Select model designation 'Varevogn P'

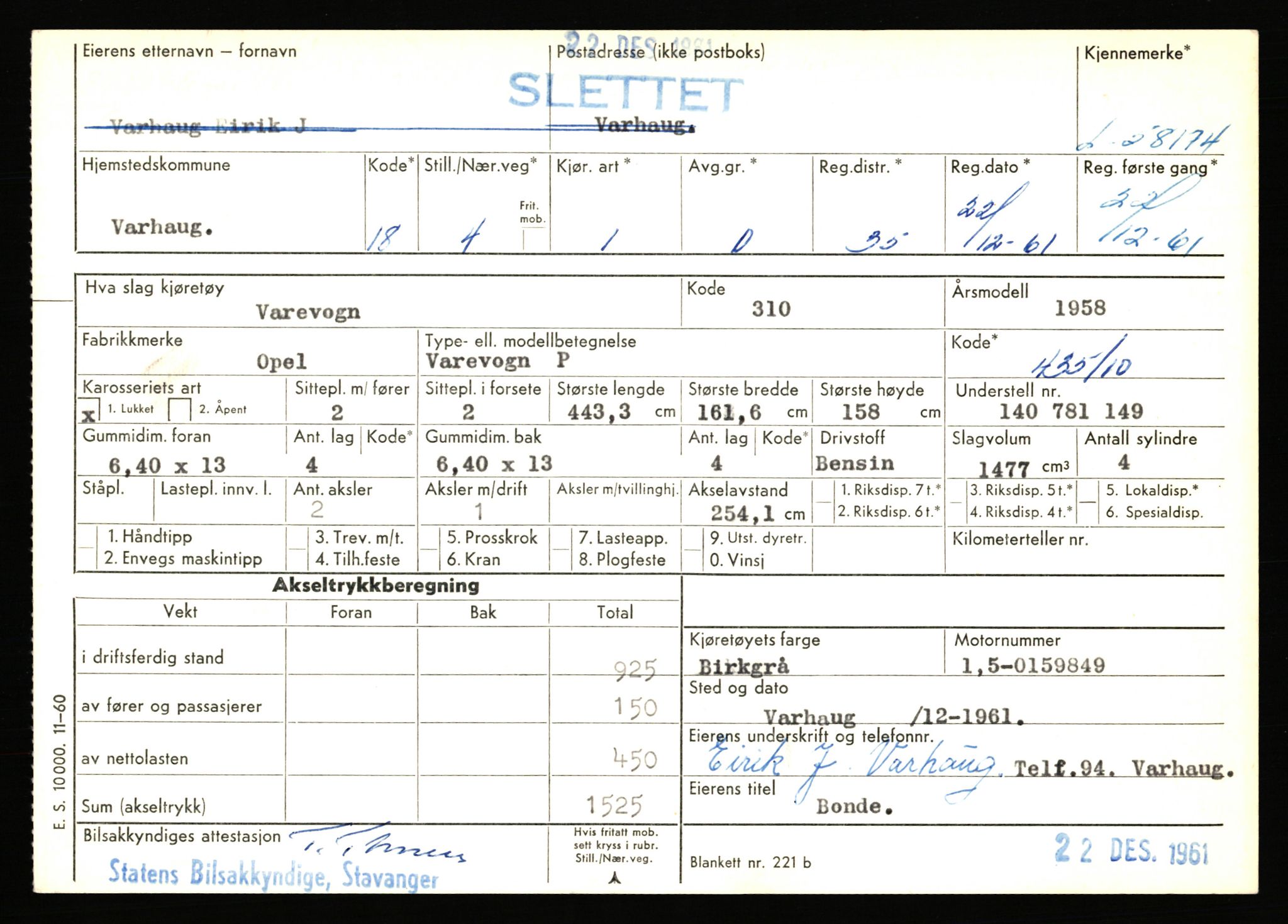tap(498, 360)
